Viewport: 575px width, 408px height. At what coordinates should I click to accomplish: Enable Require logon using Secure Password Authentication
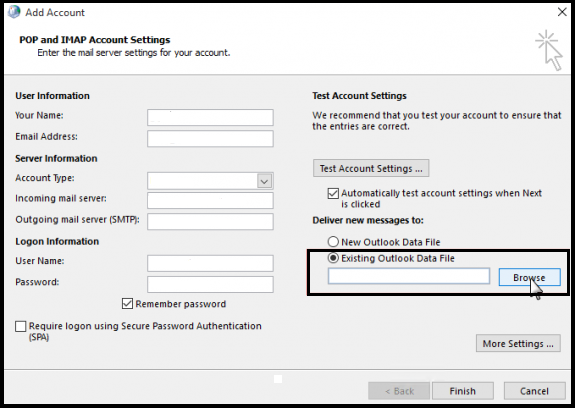(21, 326)
